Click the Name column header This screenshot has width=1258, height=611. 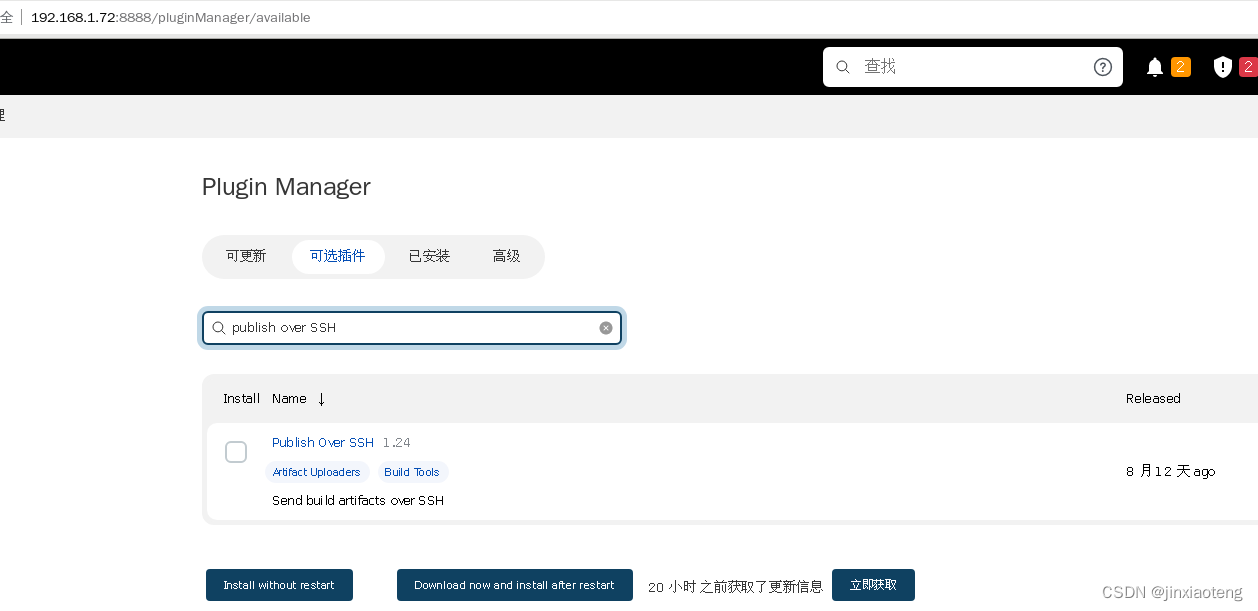click(x=289, y=398)
